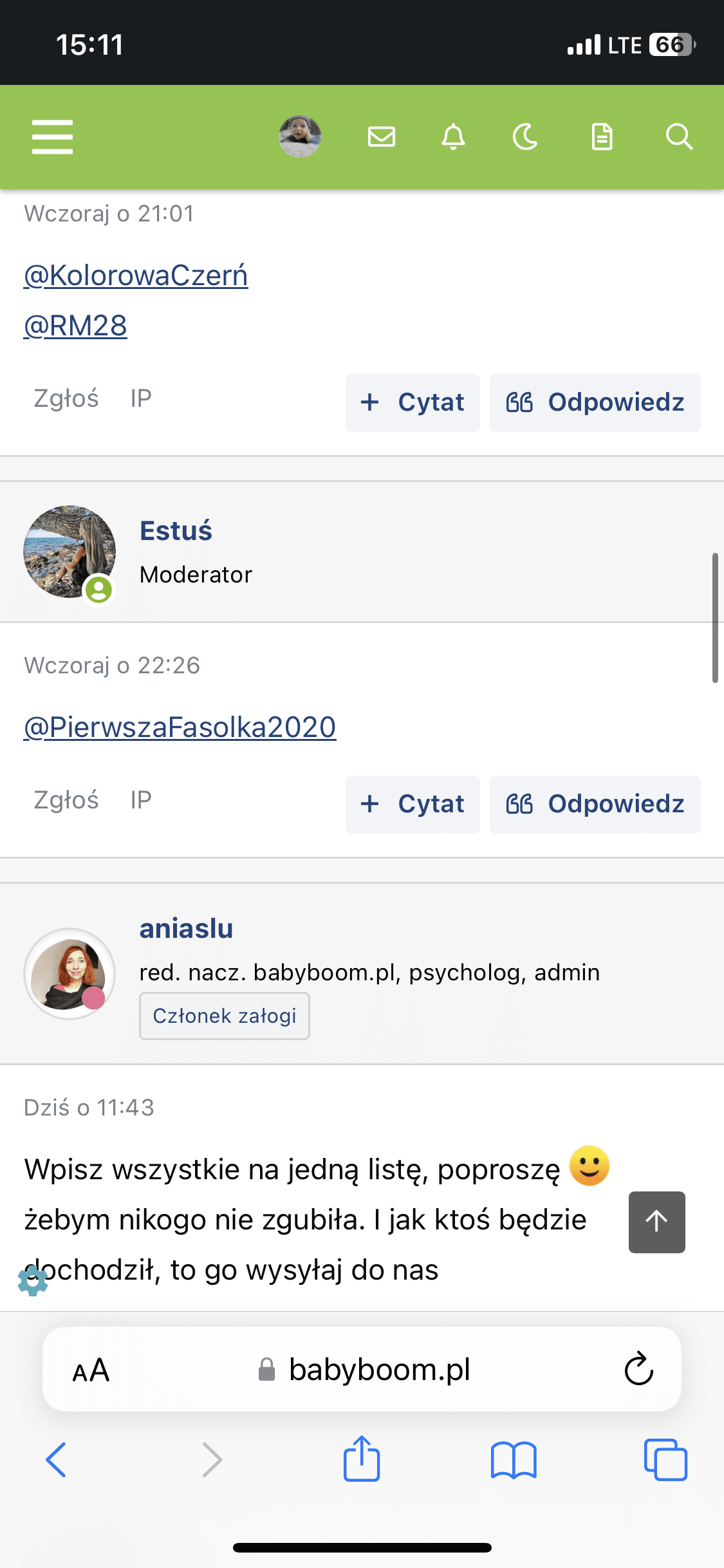The image size is (724, 1568).
Task: Open Estuś moderator profile name
Action: (176, 531)
